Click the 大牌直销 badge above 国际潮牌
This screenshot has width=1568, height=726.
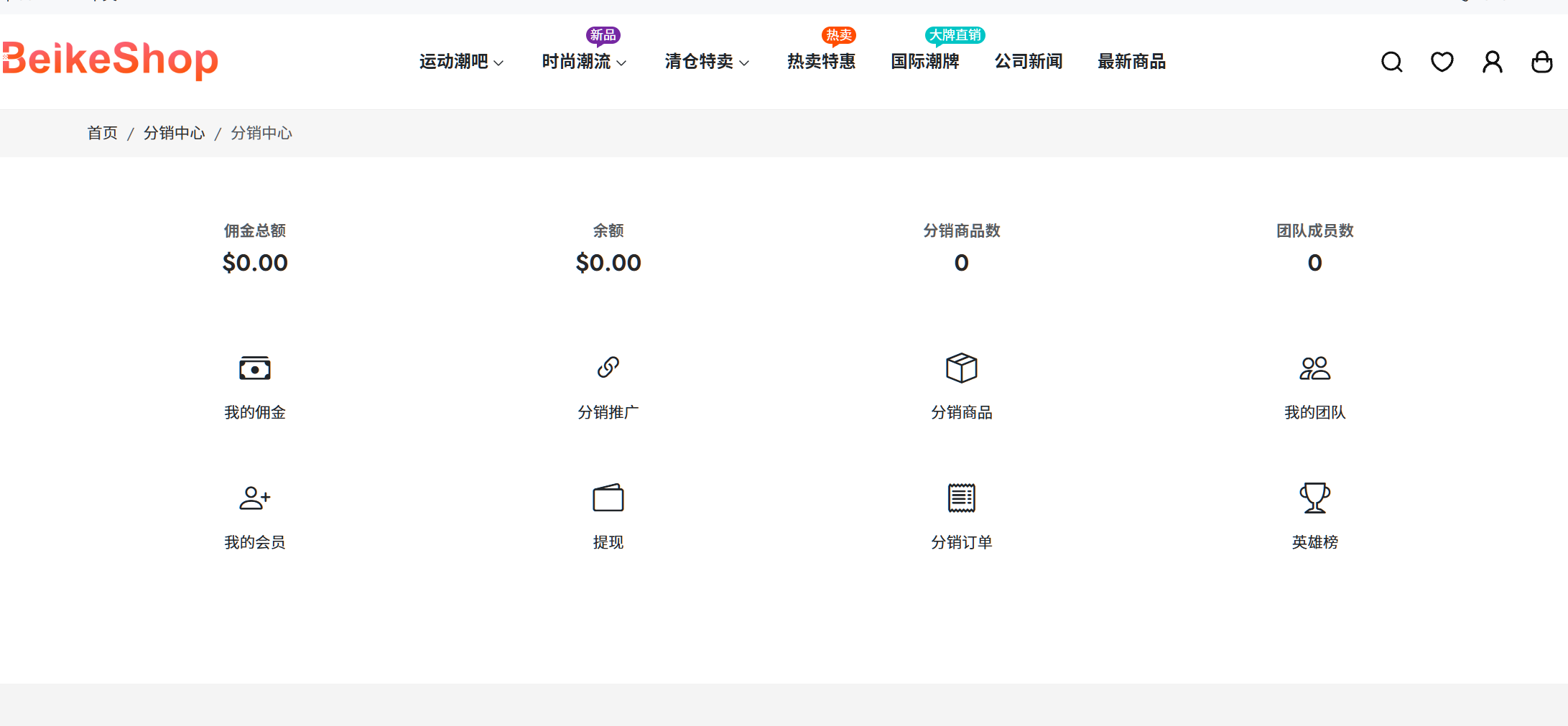[x=955, y=35]
